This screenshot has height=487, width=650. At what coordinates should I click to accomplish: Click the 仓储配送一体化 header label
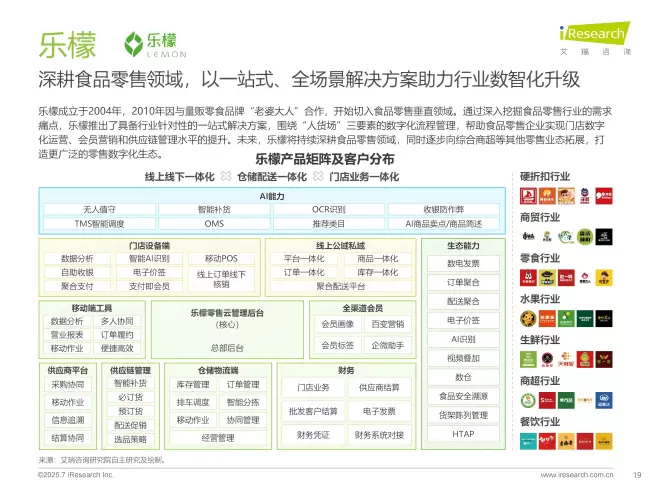(x=273, y=176)
